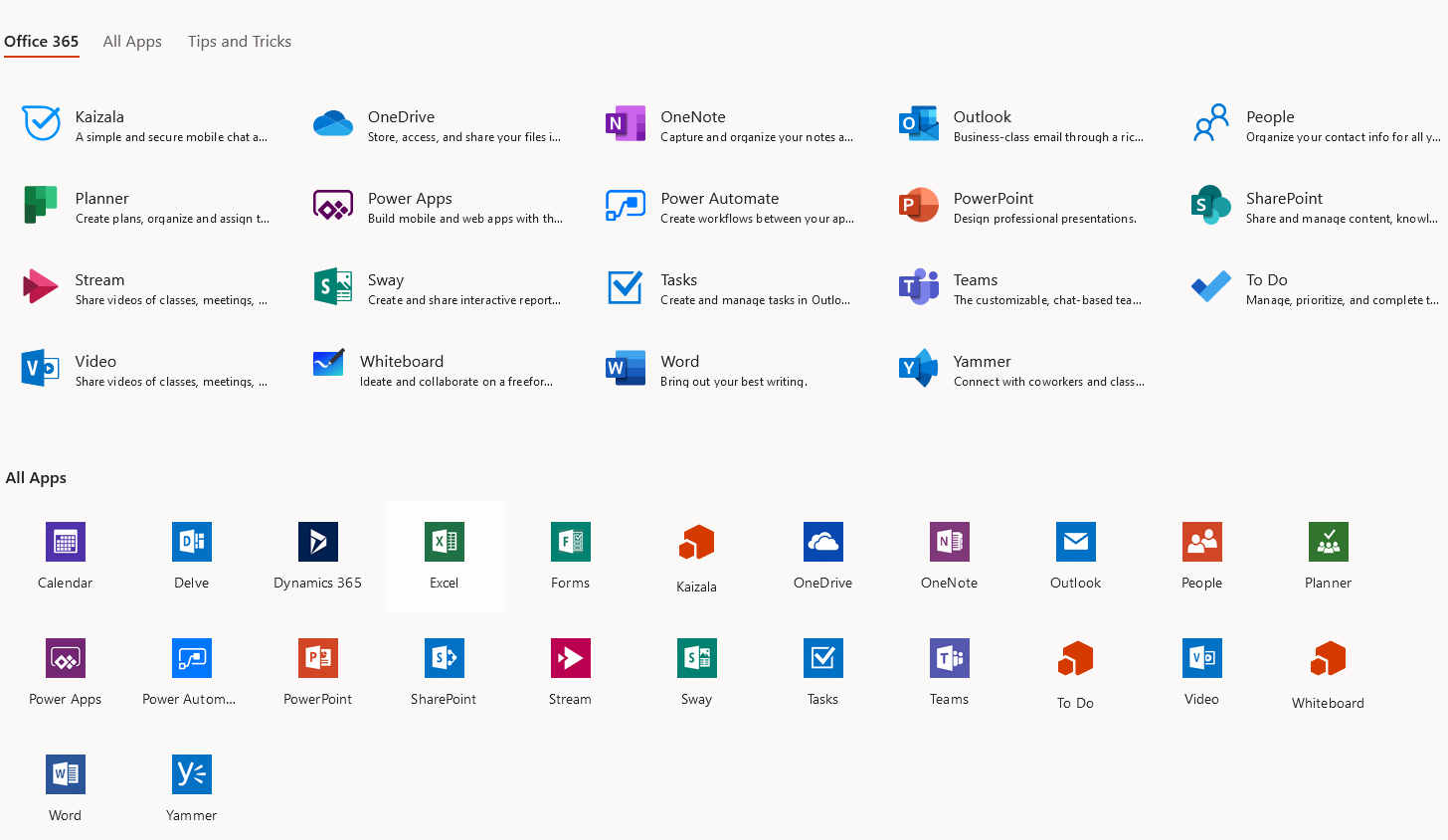Open the highlighted Excel tile
This screenshot has width=1448, height=840.
pyautogui.click(x=445, y=556)
